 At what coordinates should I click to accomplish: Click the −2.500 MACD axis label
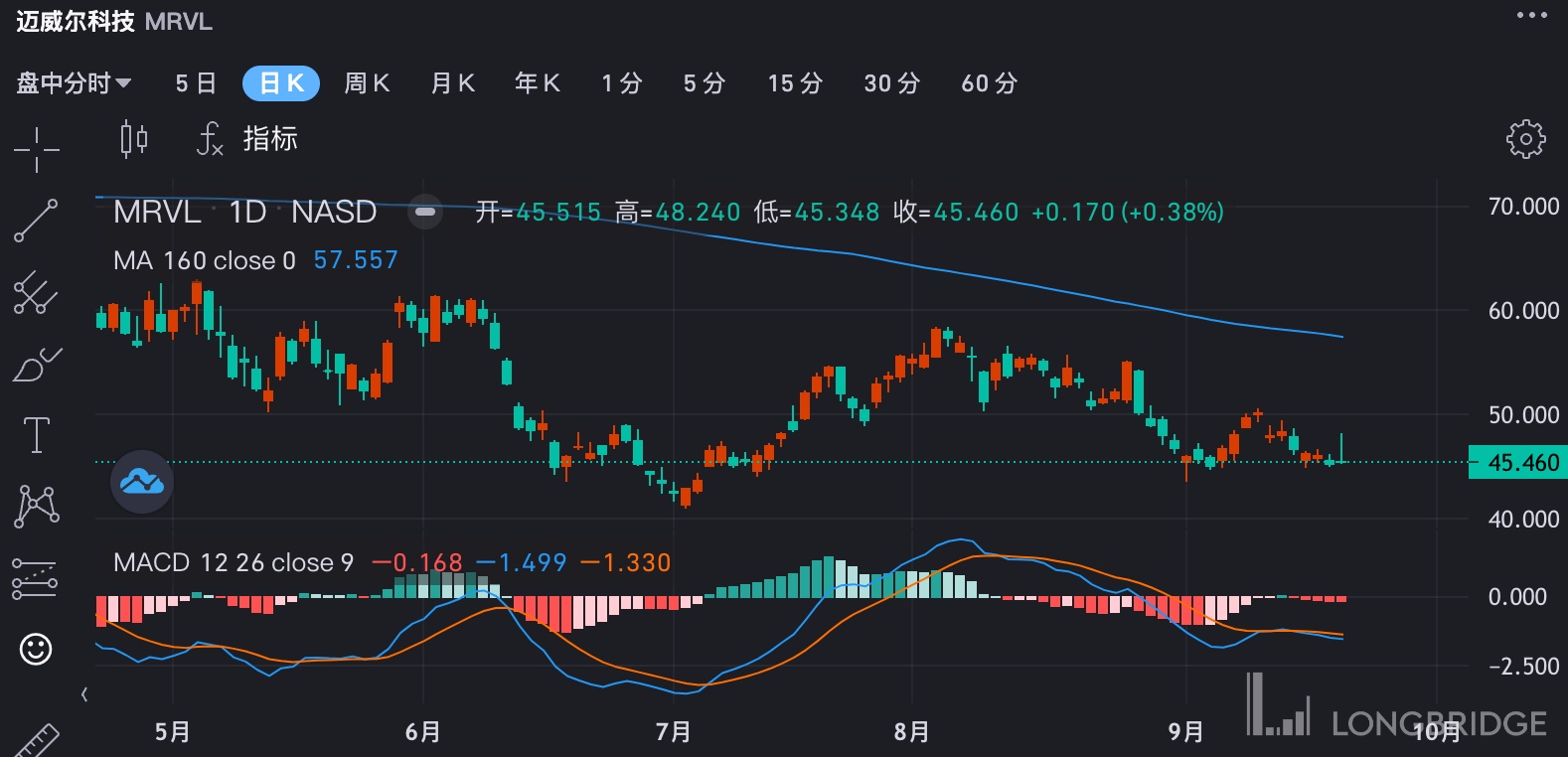[1523, 667]
